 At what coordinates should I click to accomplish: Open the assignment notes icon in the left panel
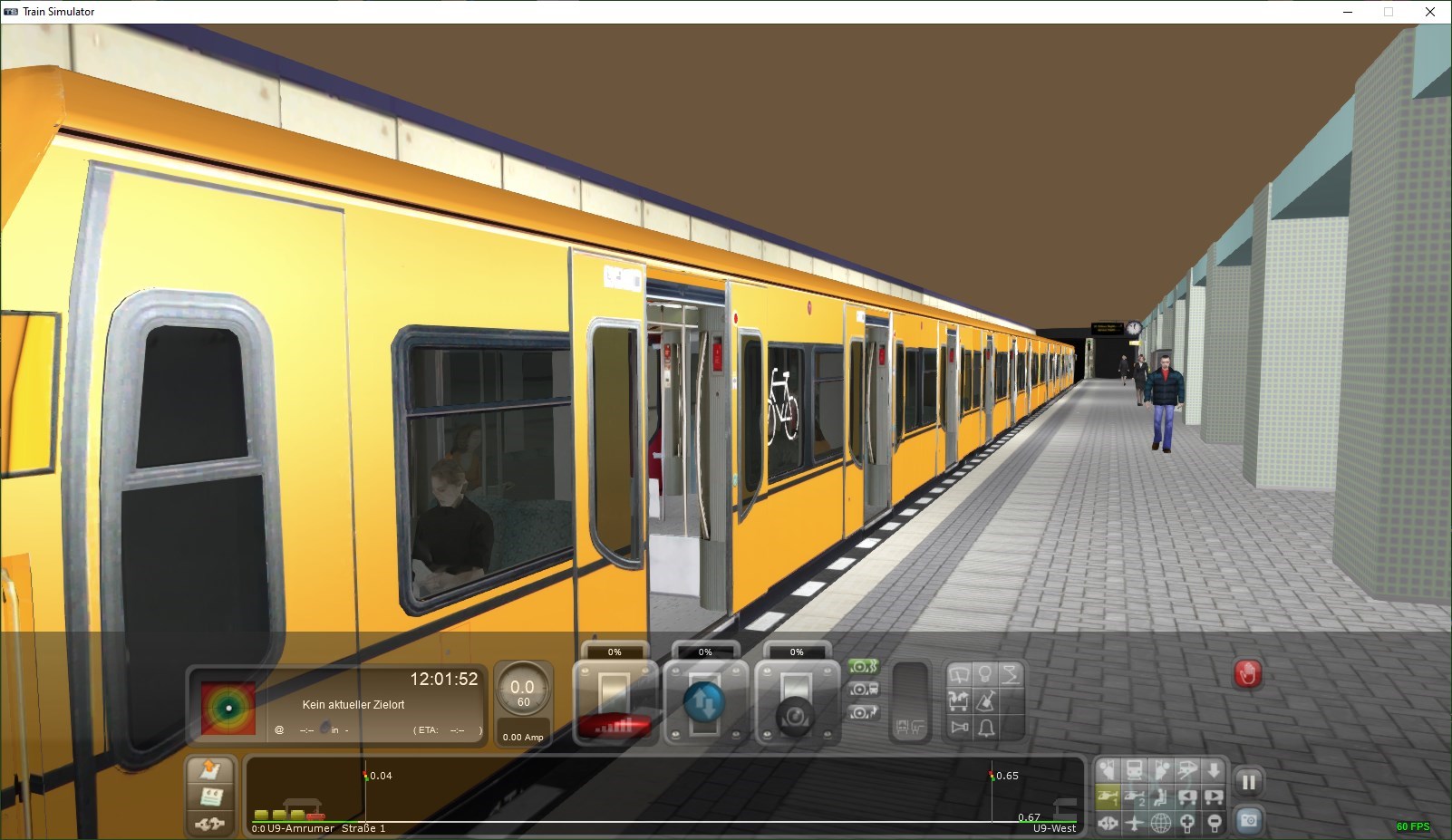210,797
